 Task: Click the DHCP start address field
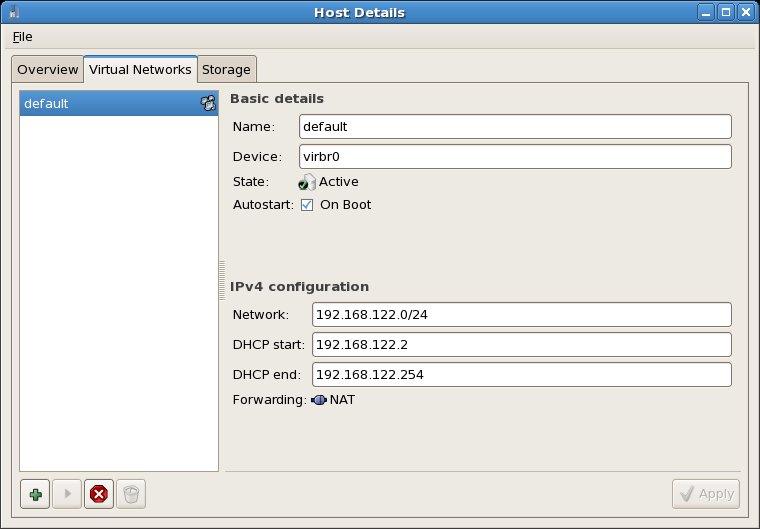[x=521, y=345]
